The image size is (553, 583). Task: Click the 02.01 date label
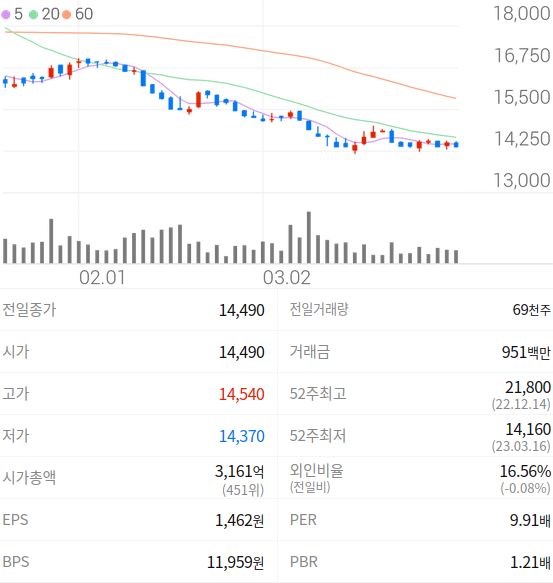pyautogui.click(x=102, y=278)
